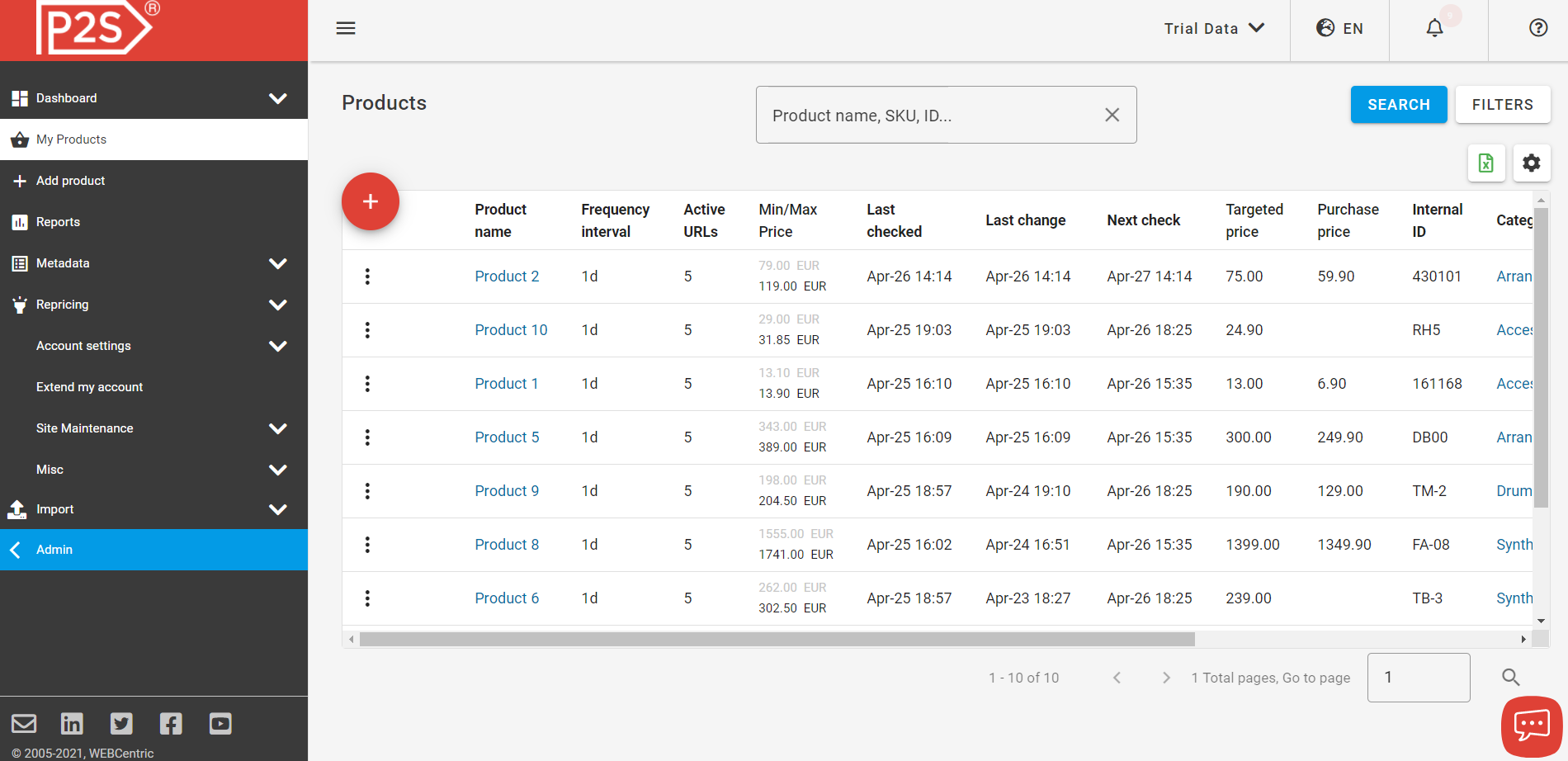Clear the product search field with the X
Screen dimensions: 1568x761
pyautogui.click(x=1112, y=115)
